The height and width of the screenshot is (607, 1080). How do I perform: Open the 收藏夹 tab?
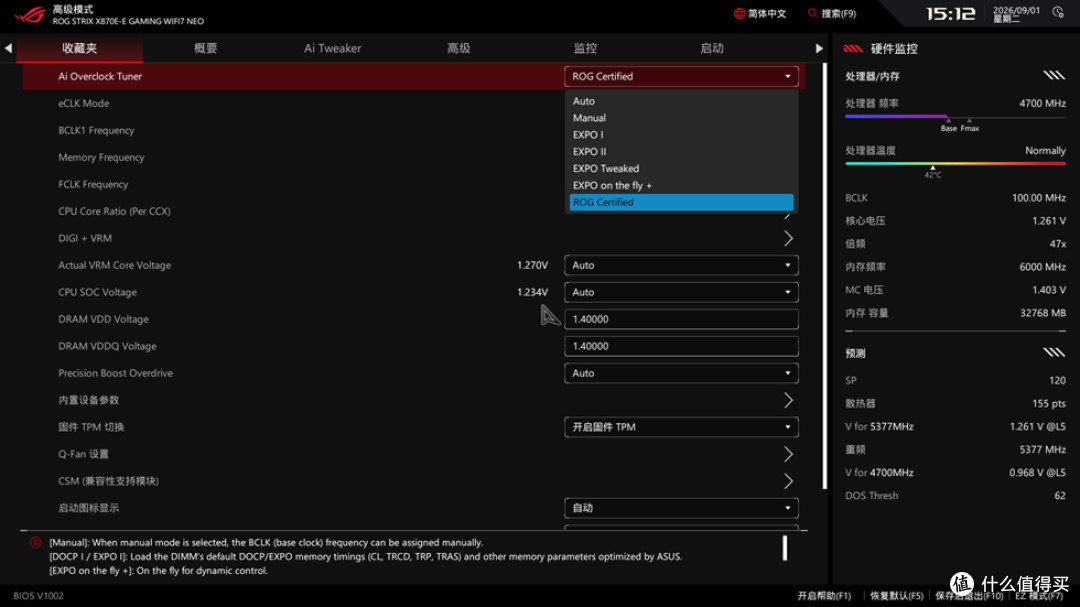point(79,48)
